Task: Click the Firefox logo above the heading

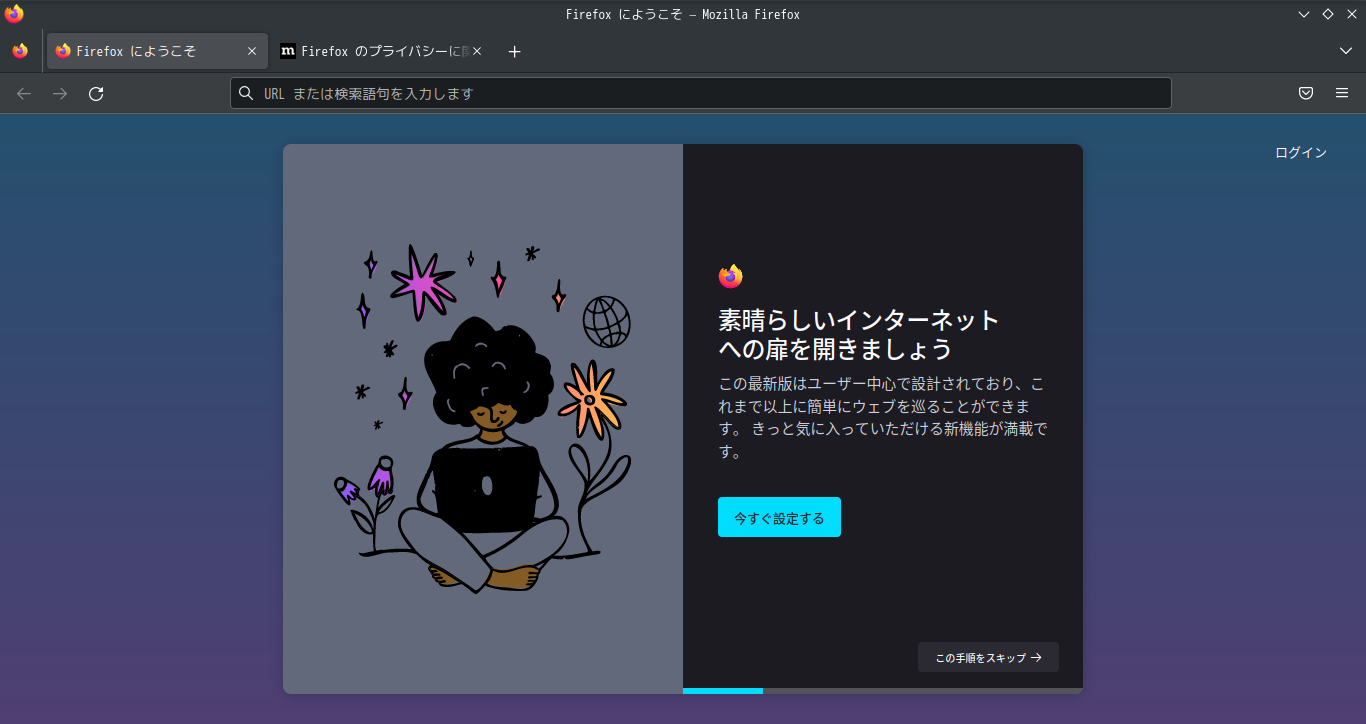Action: (730, 276)
